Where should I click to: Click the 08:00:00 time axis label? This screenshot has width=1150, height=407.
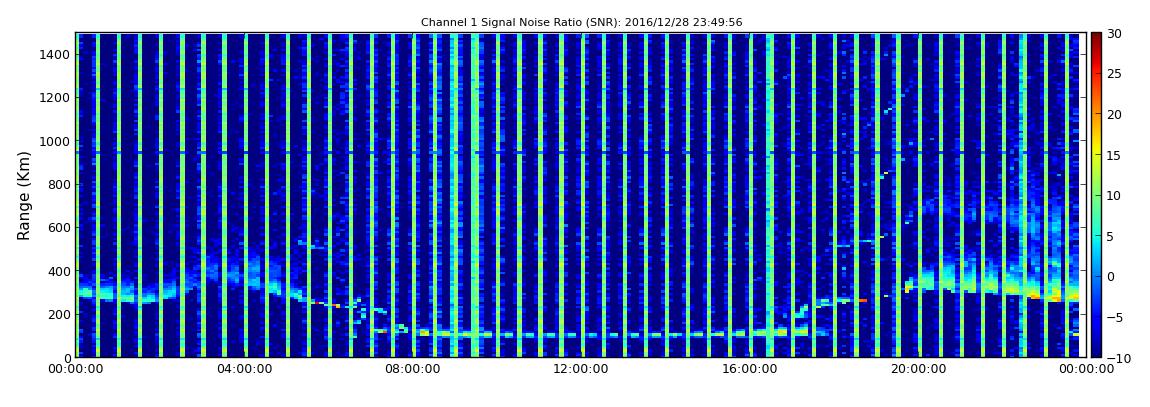tap(412, 370)
